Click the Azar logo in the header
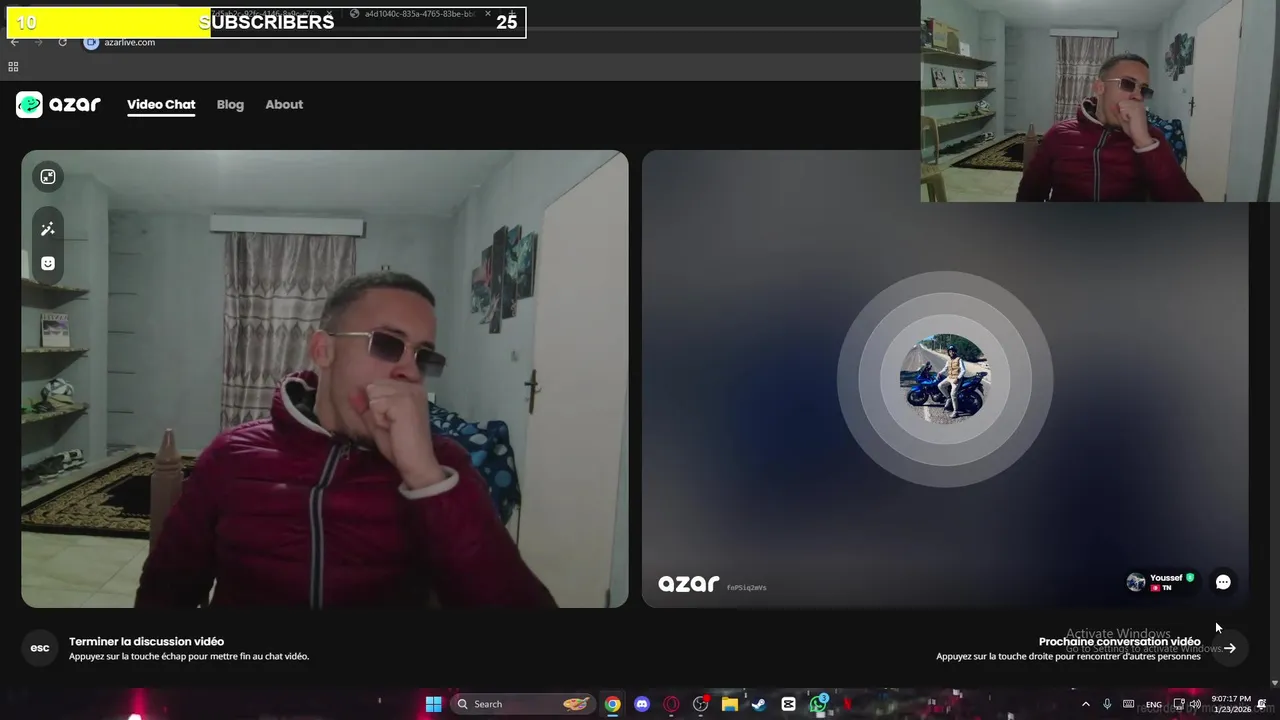1280x720 pixels. (58, 104)
